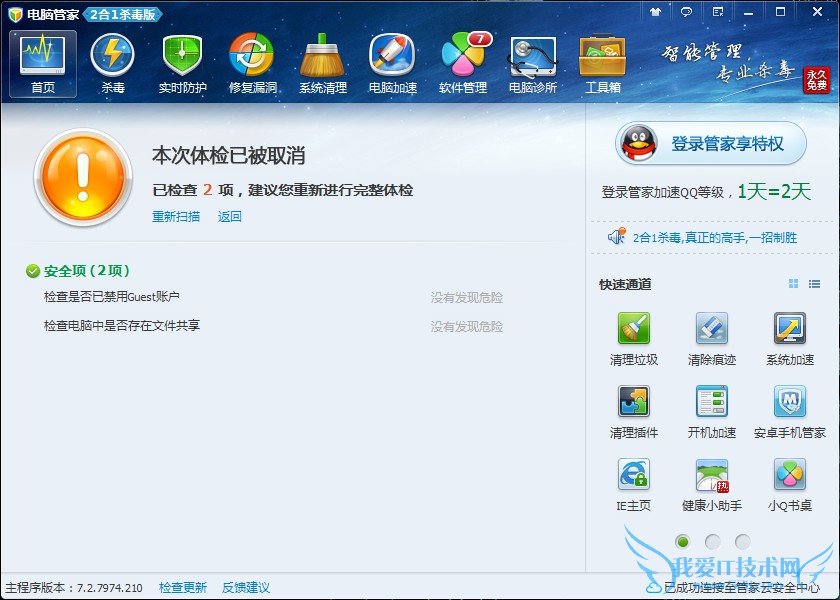This screenshot has height=600, width=840.
Task: Launch 清理插件 plugin cleaner
Action: pos(634,412)
